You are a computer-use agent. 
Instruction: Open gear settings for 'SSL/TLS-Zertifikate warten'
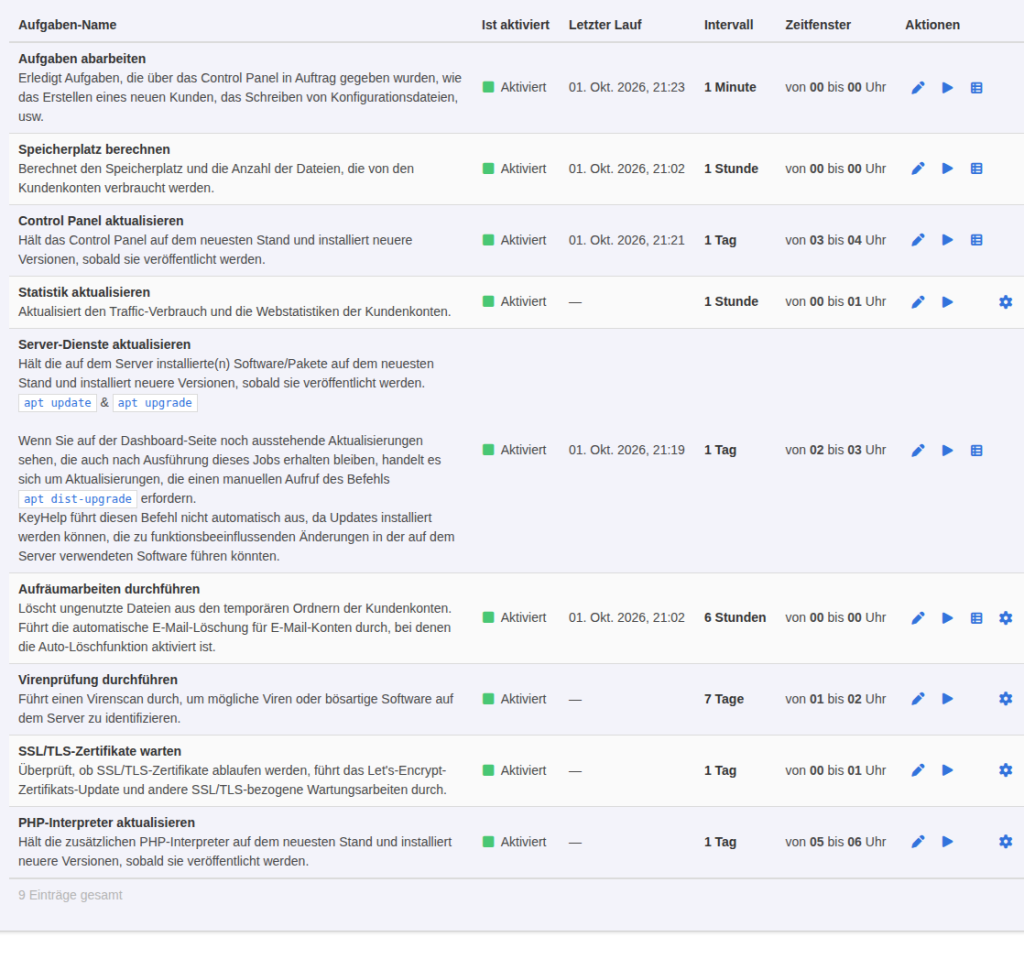tap(1006, 770)
